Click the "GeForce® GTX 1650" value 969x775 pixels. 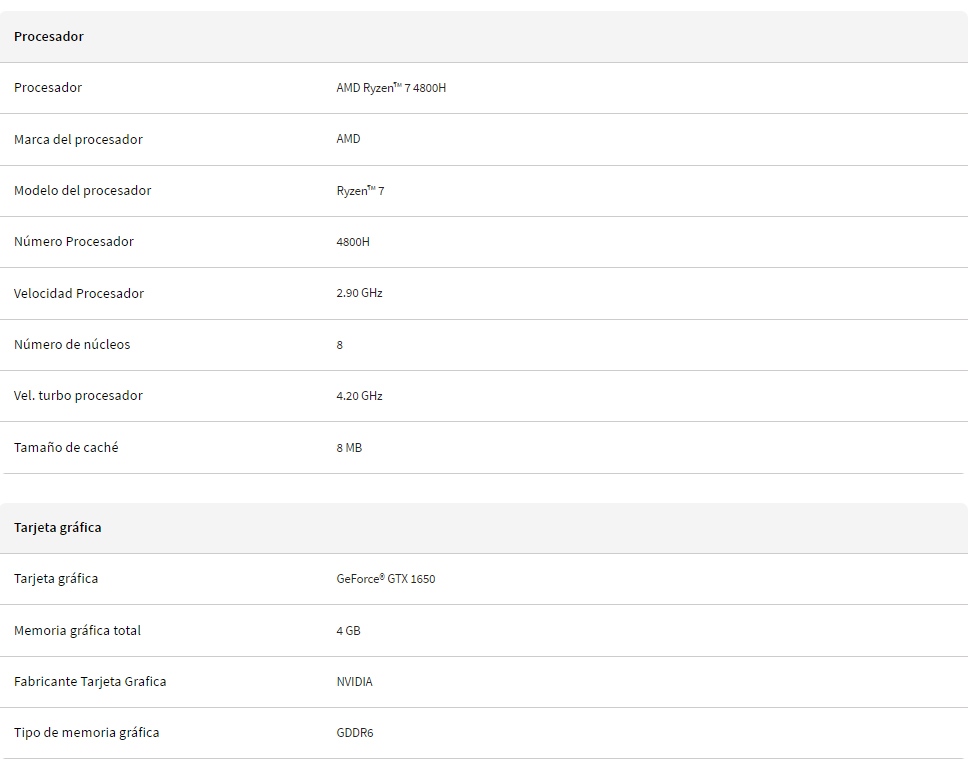point(386,578)
